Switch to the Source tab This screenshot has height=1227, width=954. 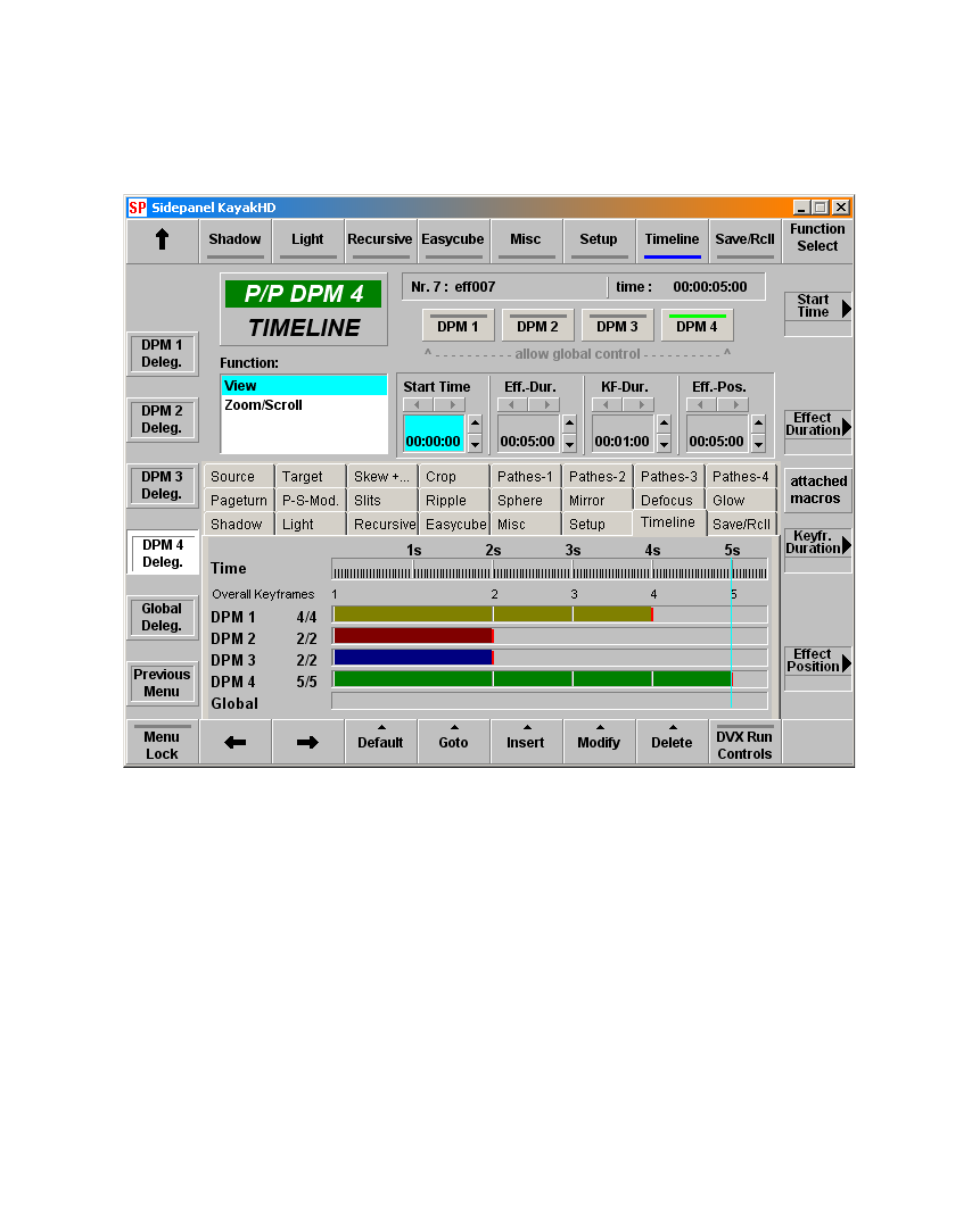tap(239, 477)
